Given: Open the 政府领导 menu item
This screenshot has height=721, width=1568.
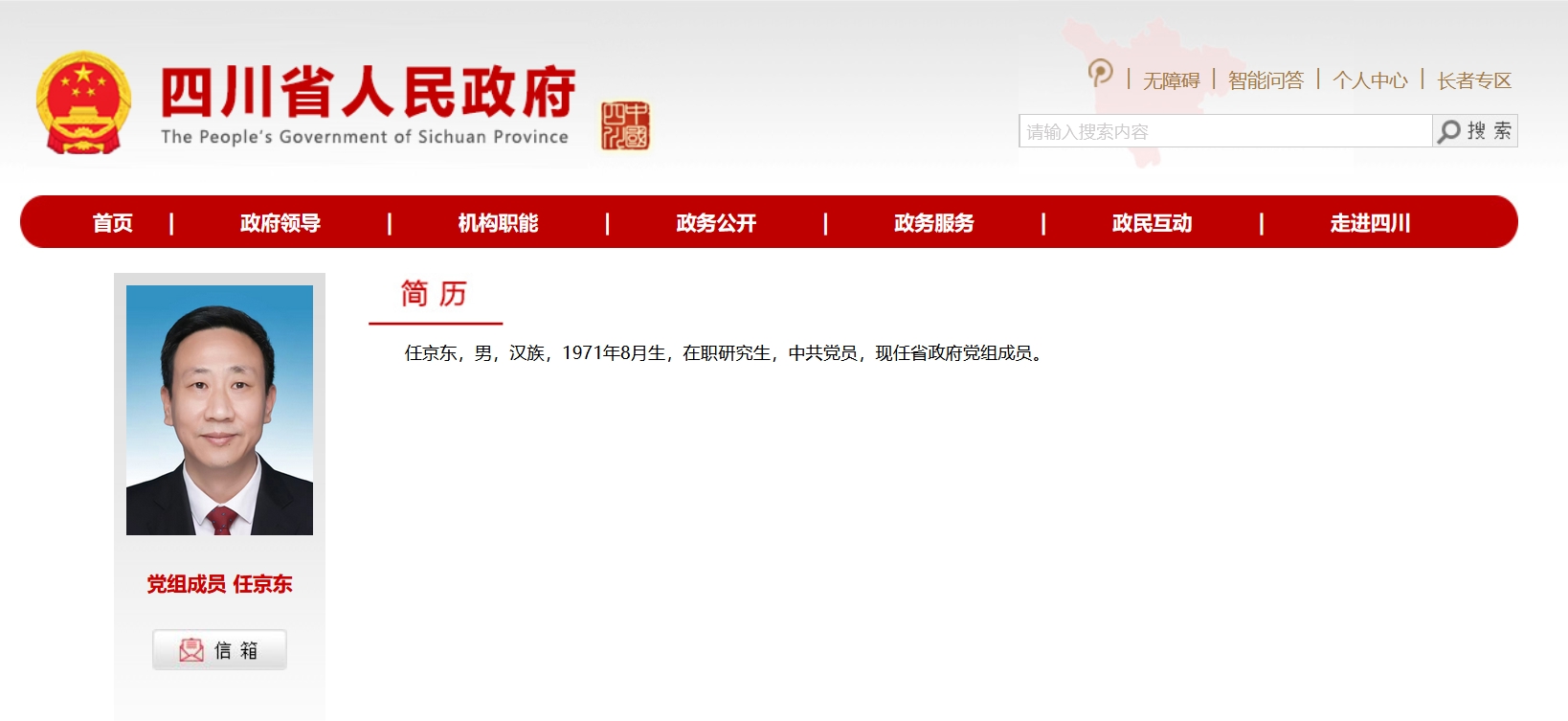Looking at the screenshot, I should click(x=280, y=223).
